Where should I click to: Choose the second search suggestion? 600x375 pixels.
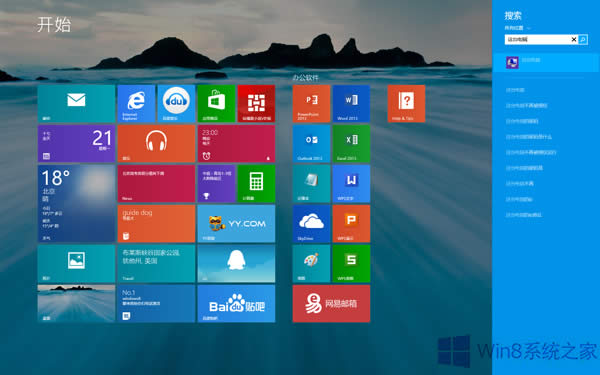click(526, 105)
